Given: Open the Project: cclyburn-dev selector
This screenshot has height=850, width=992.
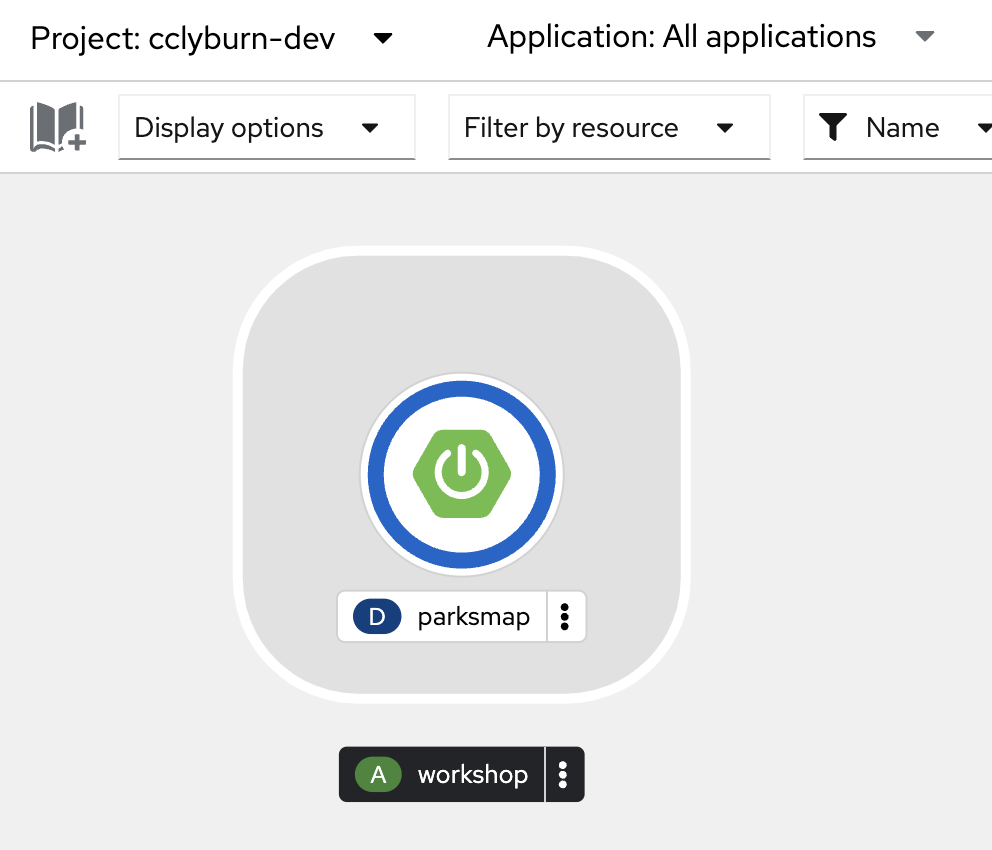Looking at the screenshot, I should 184,39.
